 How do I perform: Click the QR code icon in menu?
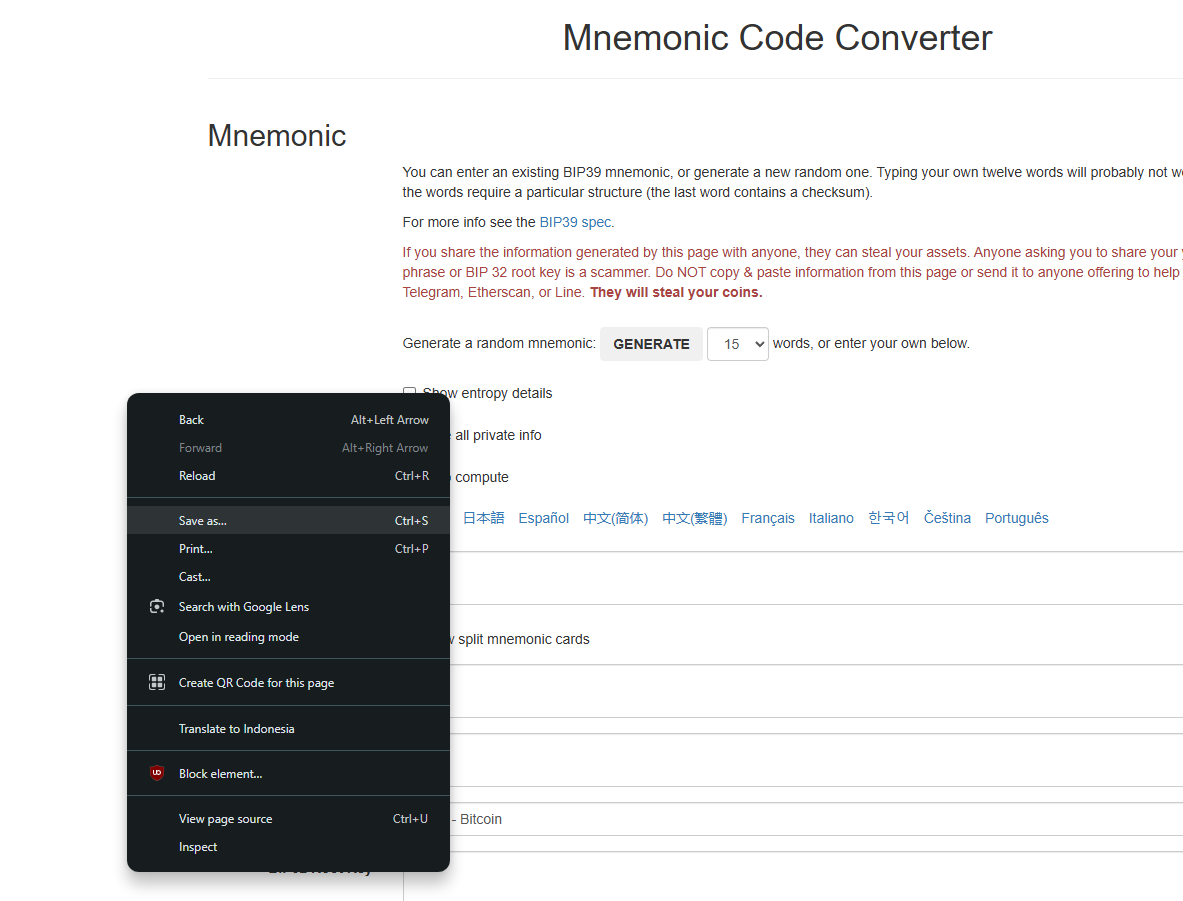157,682
